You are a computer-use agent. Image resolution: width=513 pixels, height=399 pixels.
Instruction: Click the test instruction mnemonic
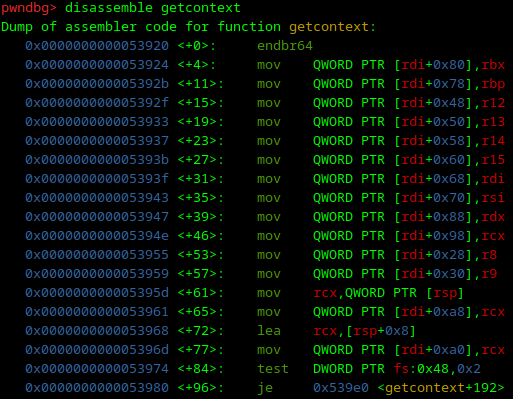pyautogui.click(x=273, y=369)
